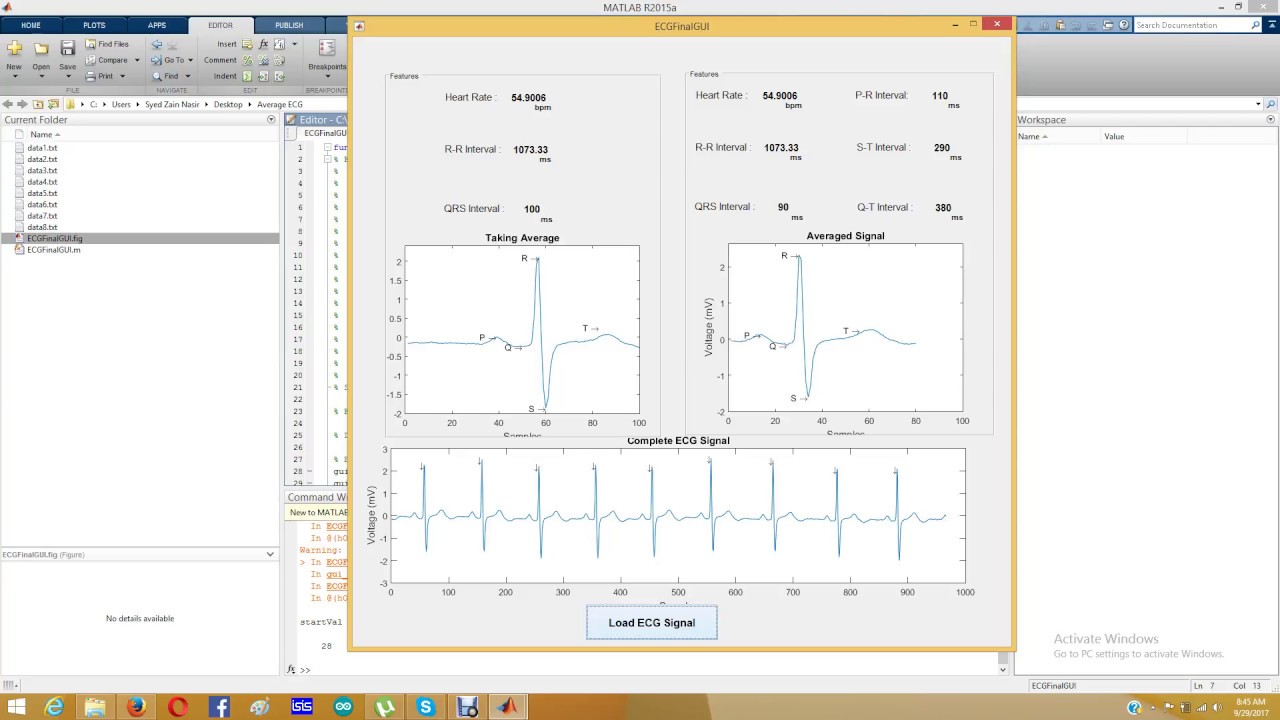1280x720 pixels.
Task: Click the Go To icon
Action: [156, 60]
